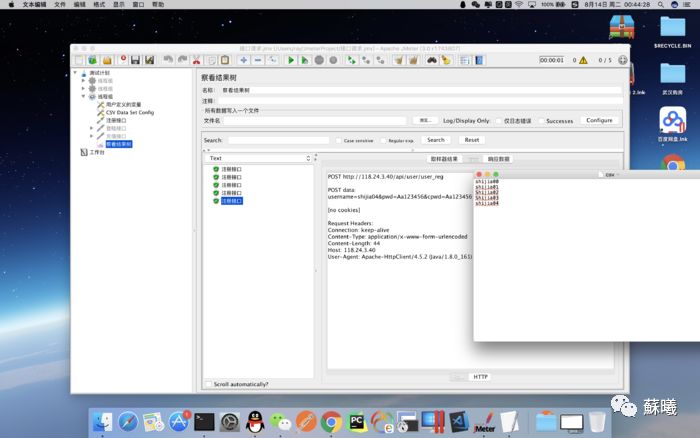This screenshot has width=700, height=438.
Task: Open the 文件 menu
Action: pos(60,4)
